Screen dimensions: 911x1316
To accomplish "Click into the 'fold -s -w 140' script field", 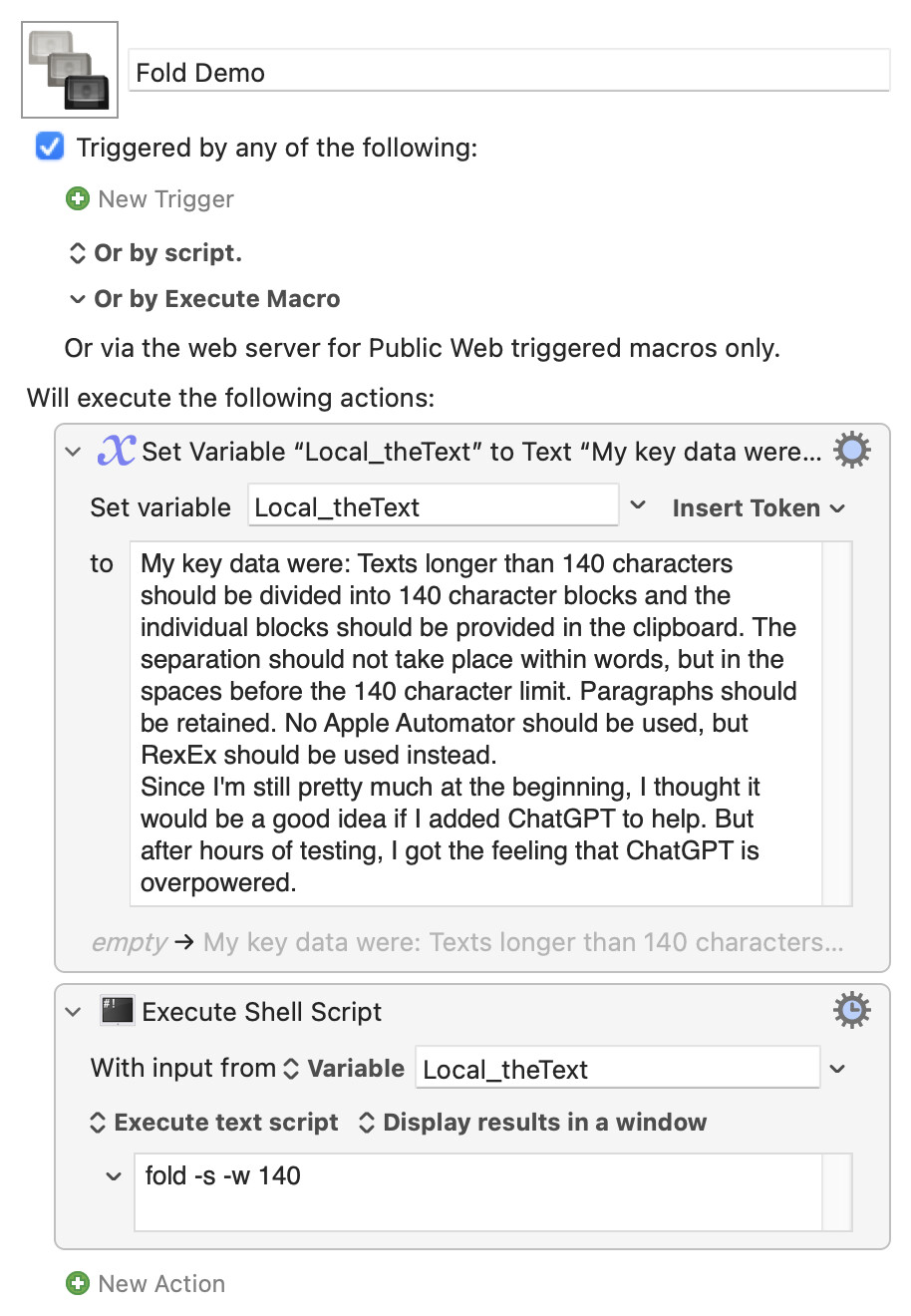I will tap(478, 1191).
